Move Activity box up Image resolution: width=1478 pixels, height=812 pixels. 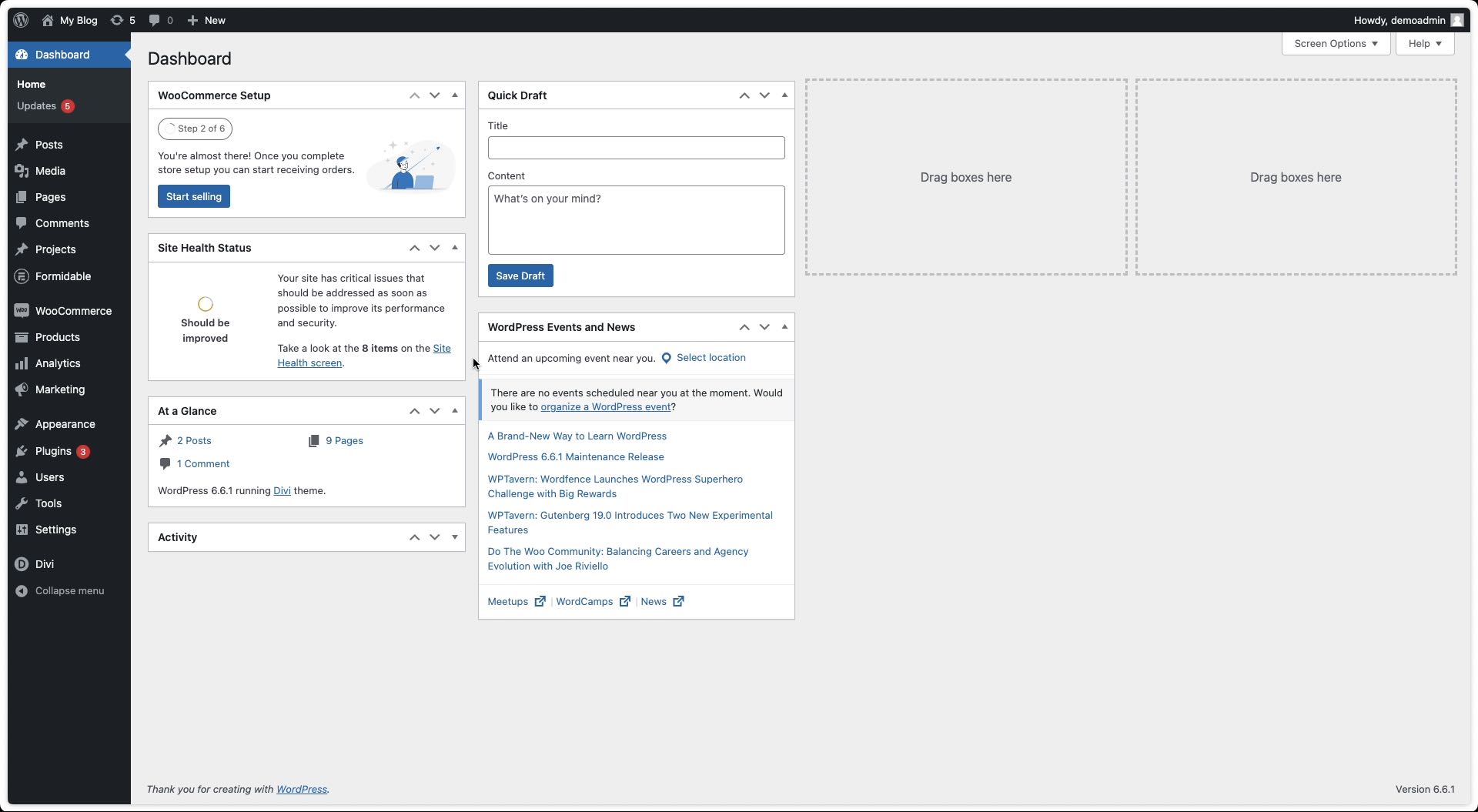click(414, 537)
